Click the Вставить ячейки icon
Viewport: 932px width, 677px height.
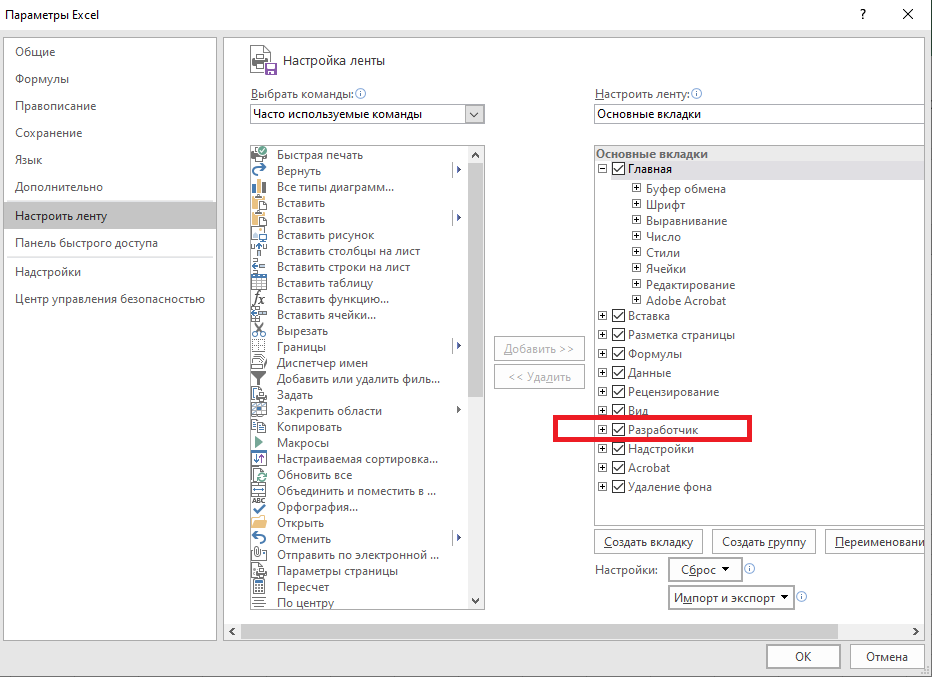[x=259, y=315]
